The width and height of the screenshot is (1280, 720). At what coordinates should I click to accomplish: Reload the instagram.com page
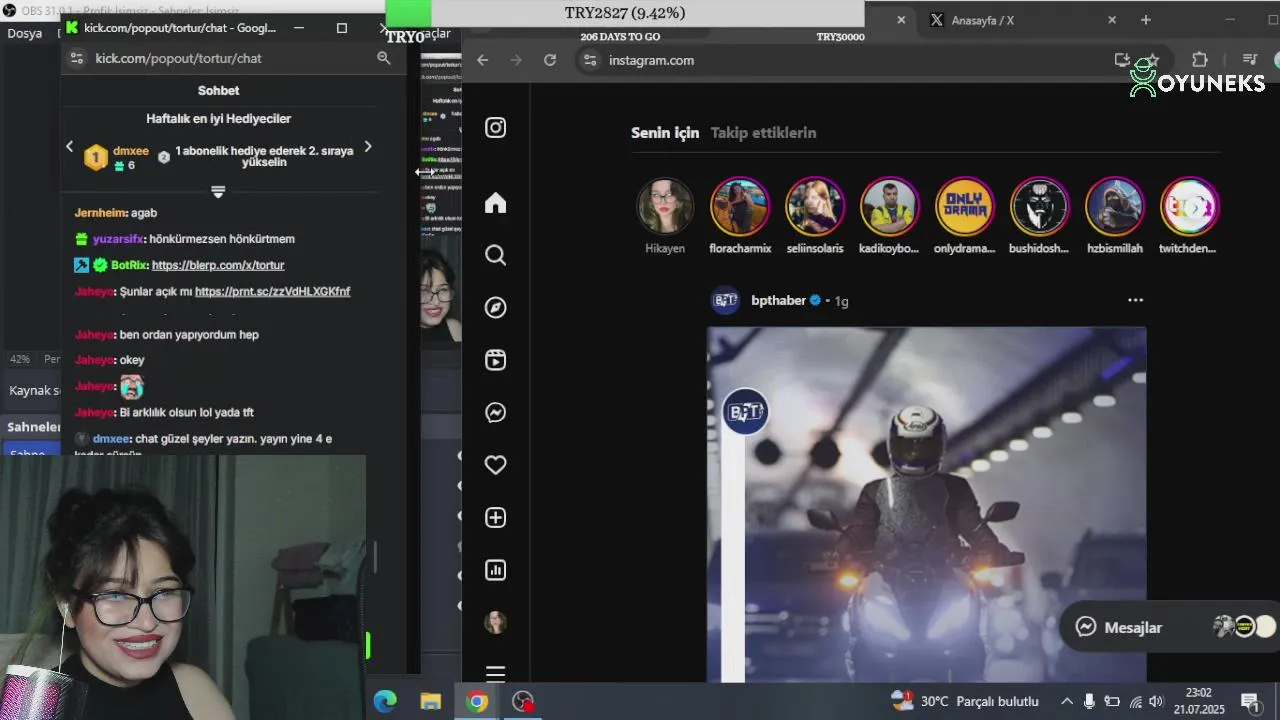pyautogui.click(x=549, y=60)
